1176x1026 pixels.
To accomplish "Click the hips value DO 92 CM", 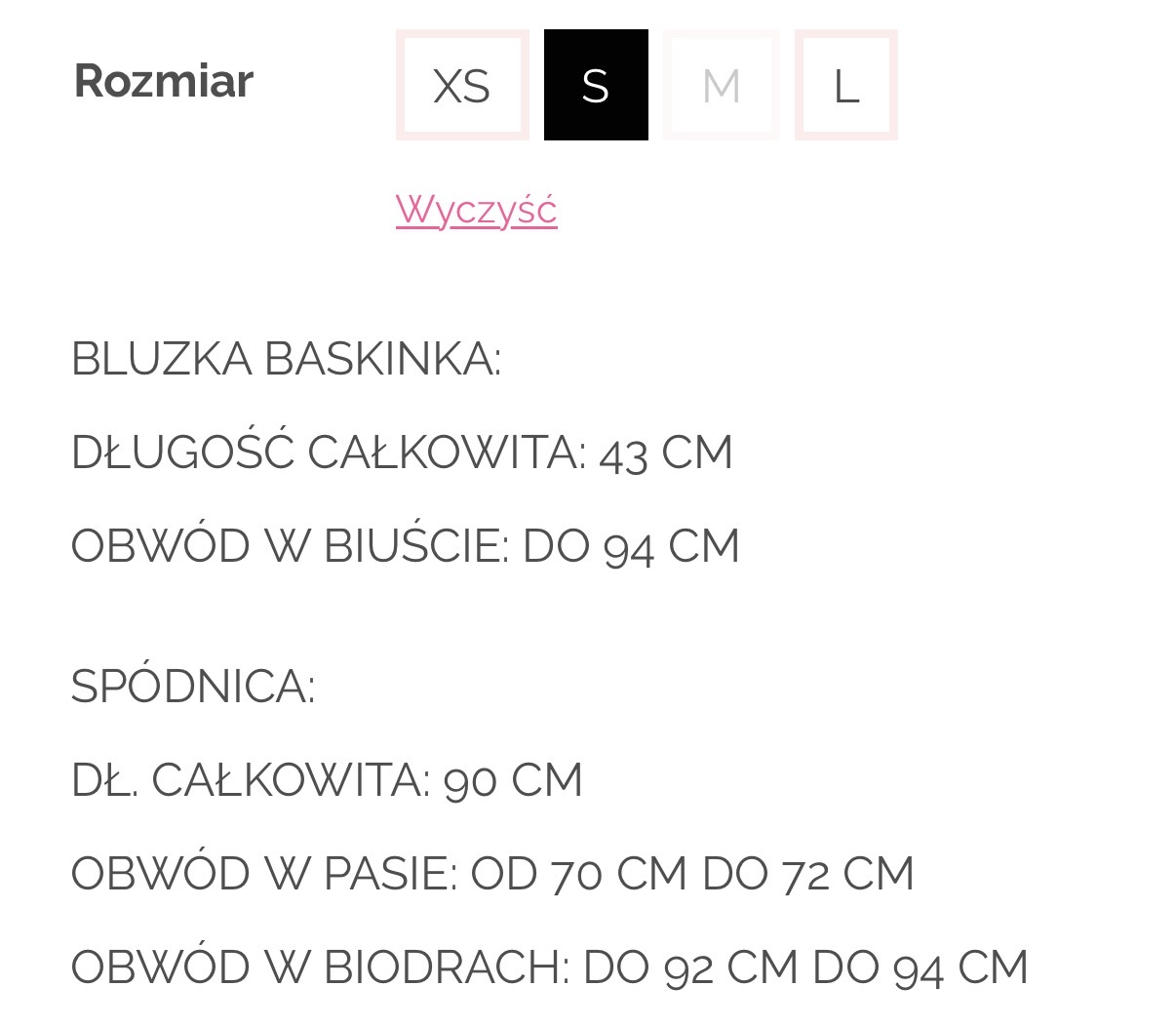I will pos(690,967).
